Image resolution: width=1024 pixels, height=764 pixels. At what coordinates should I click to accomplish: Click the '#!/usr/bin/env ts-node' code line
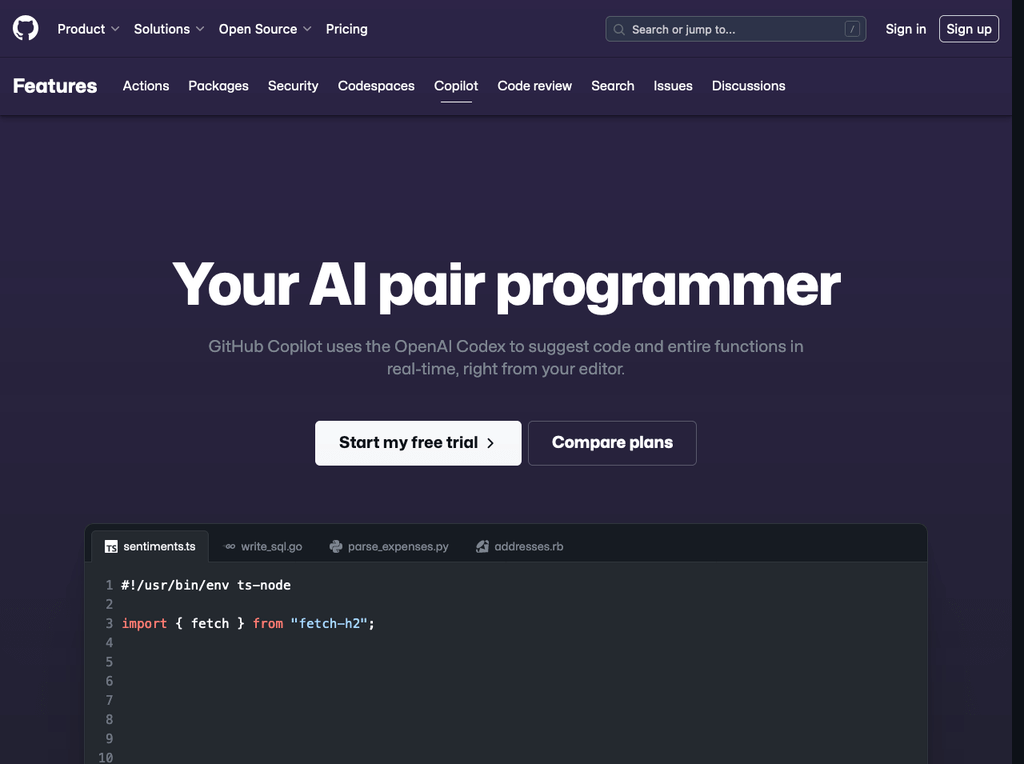click(x=206, y=585)
